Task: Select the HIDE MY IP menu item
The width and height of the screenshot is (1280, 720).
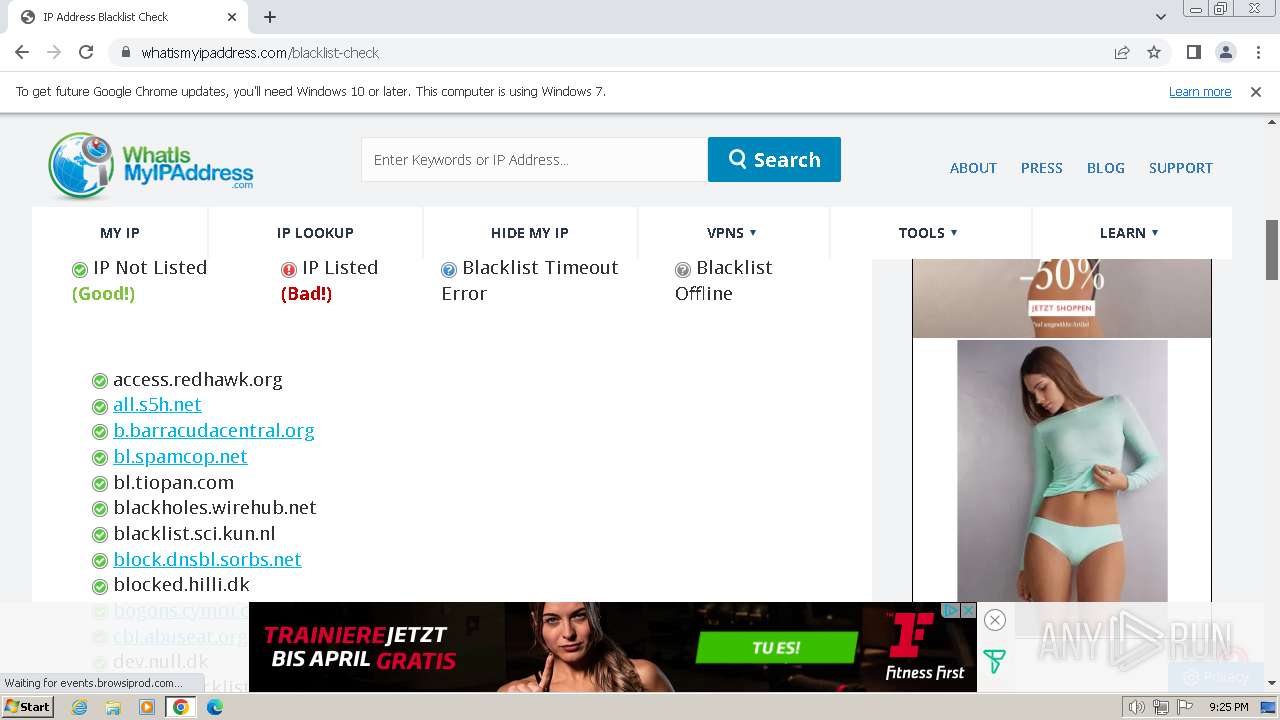Action: click(x=529, y=233)
